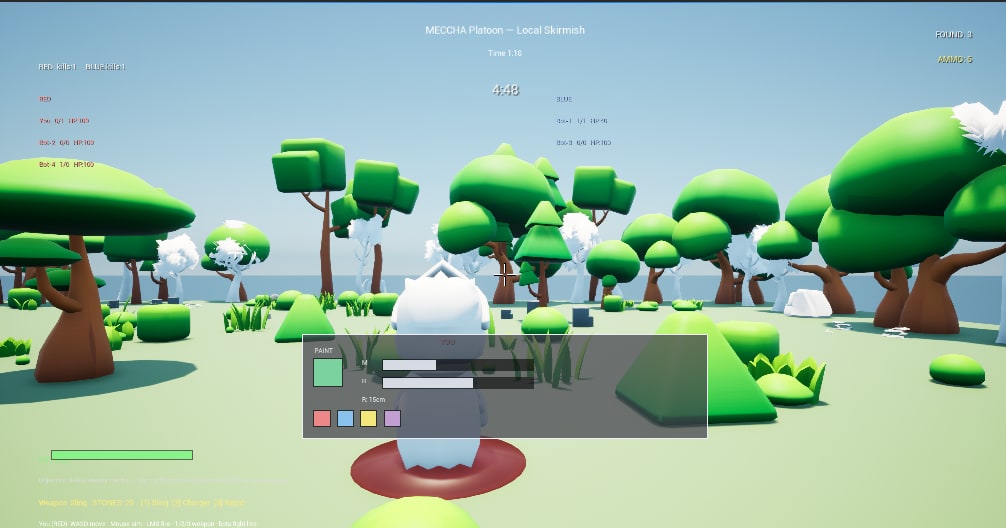Click the crosshair in the center view
Viewport: 1006px width, 528px height.
pyautogui.click(x=504, y=275)
